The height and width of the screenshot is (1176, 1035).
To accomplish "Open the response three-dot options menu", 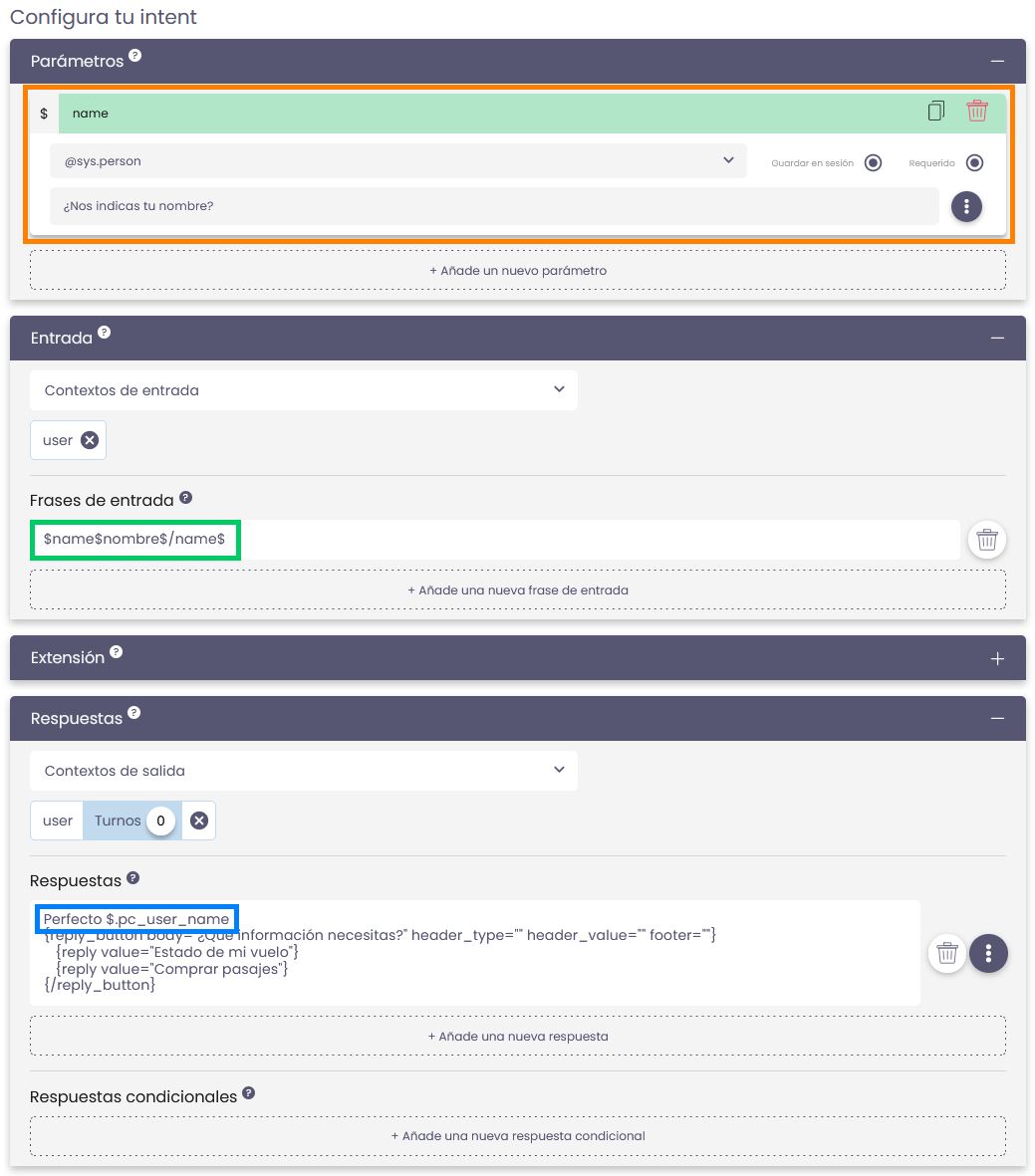I will (988, 954).
